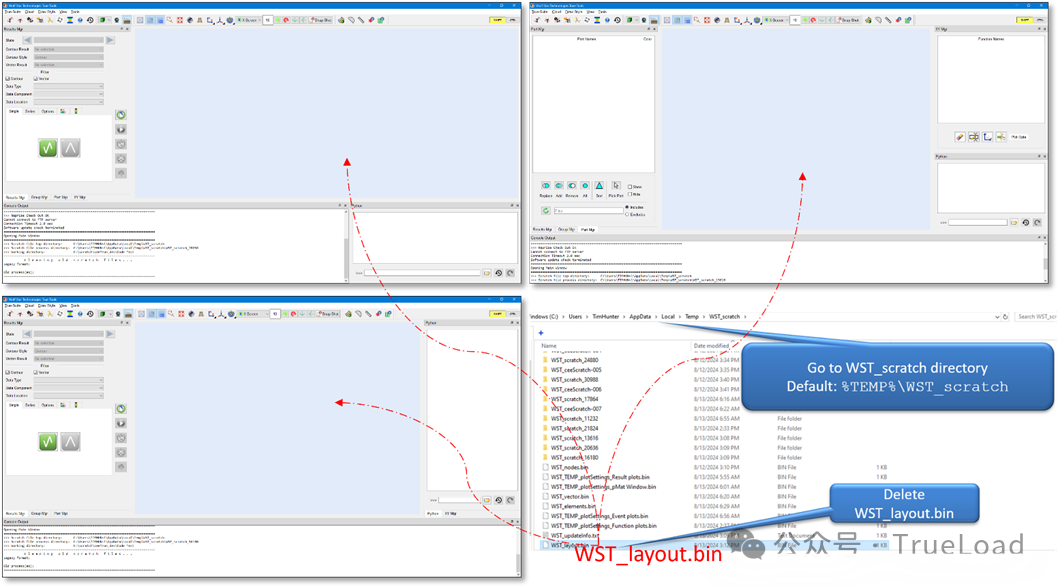The width and height of the screenshot is (1058, 587).
Task: Click the next State arrow in the top-left window
Action: coord(110,40)
